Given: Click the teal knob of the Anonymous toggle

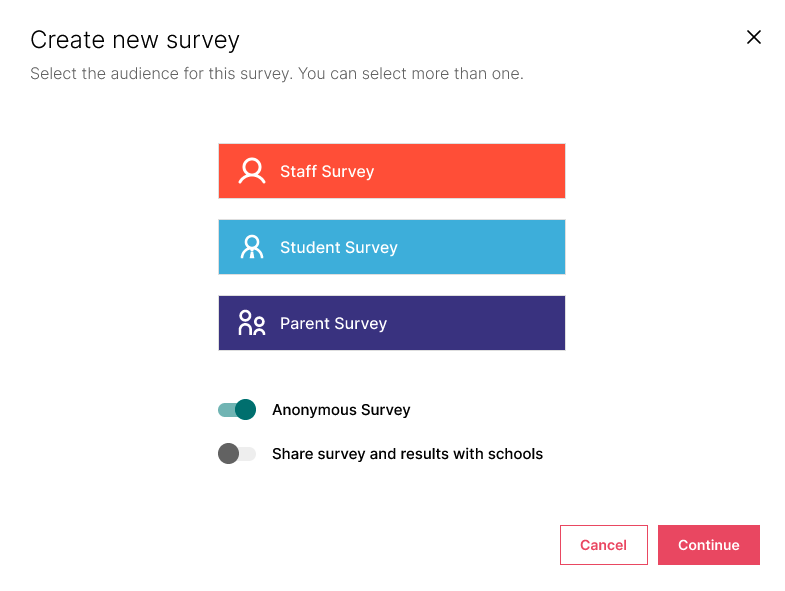Looking at the screenshot, I should tap(246, 409).
